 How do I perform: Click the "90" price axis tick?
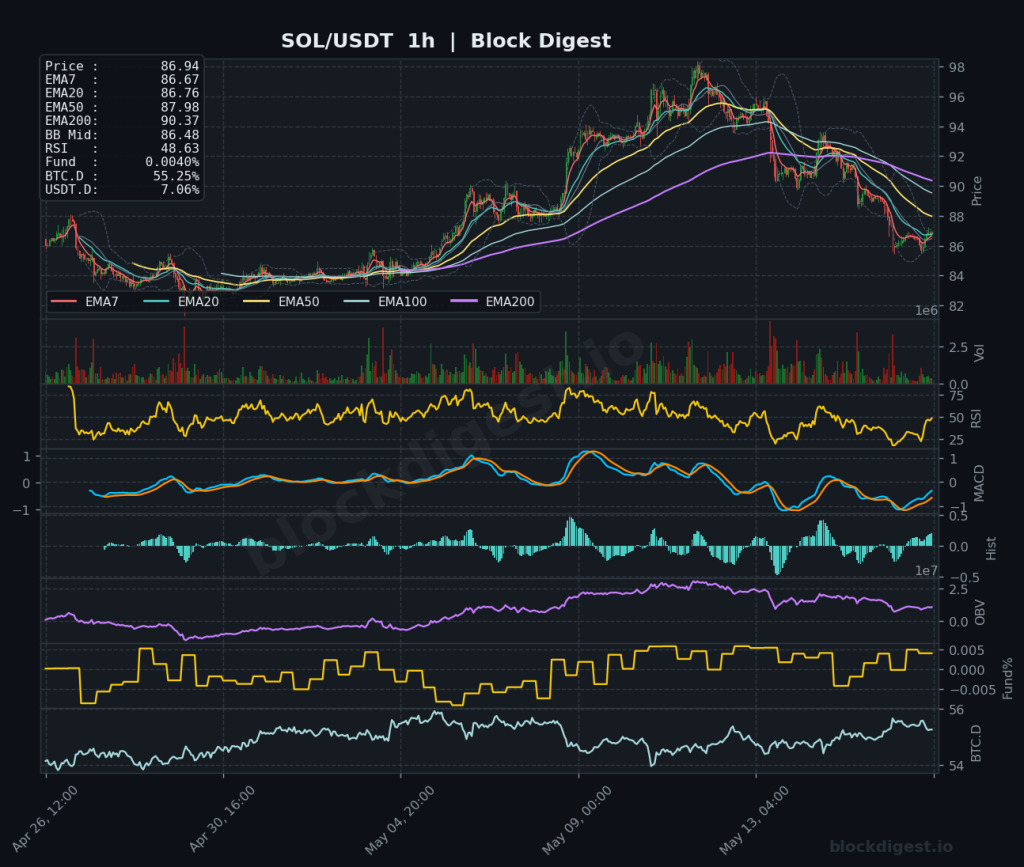tap(957, 187)
